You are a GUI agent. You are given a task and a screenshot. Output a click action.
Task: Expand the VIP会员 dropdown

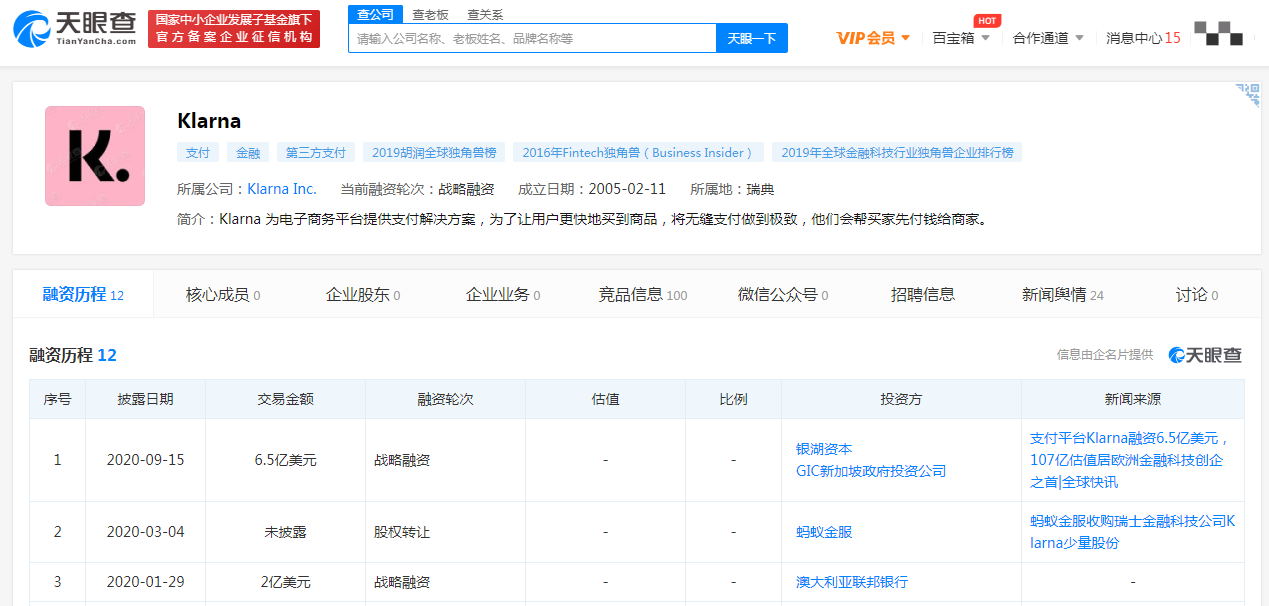873,38
